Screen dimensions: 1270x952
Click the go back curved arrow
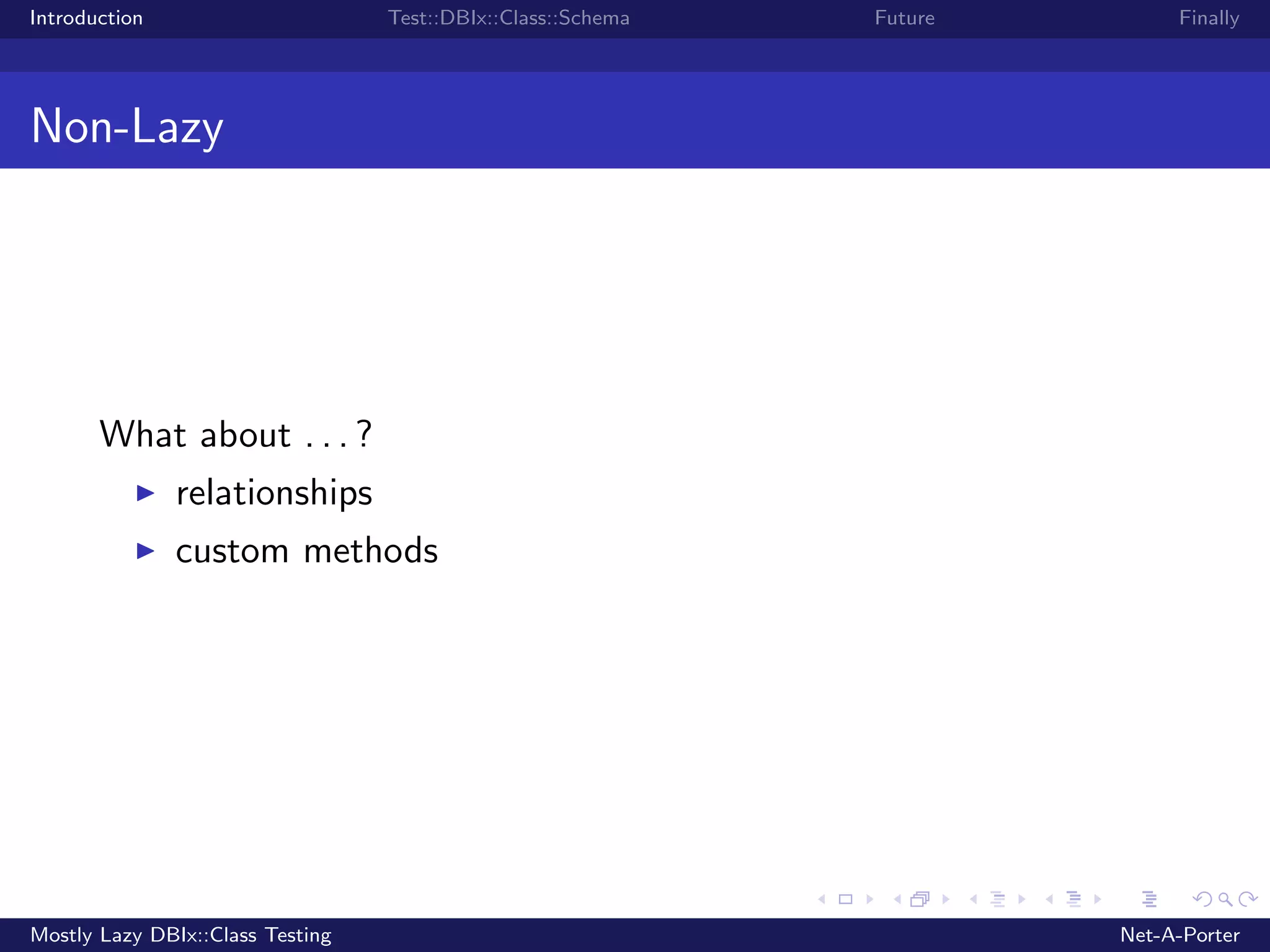pyautogui.click(x=1202, y=899)
